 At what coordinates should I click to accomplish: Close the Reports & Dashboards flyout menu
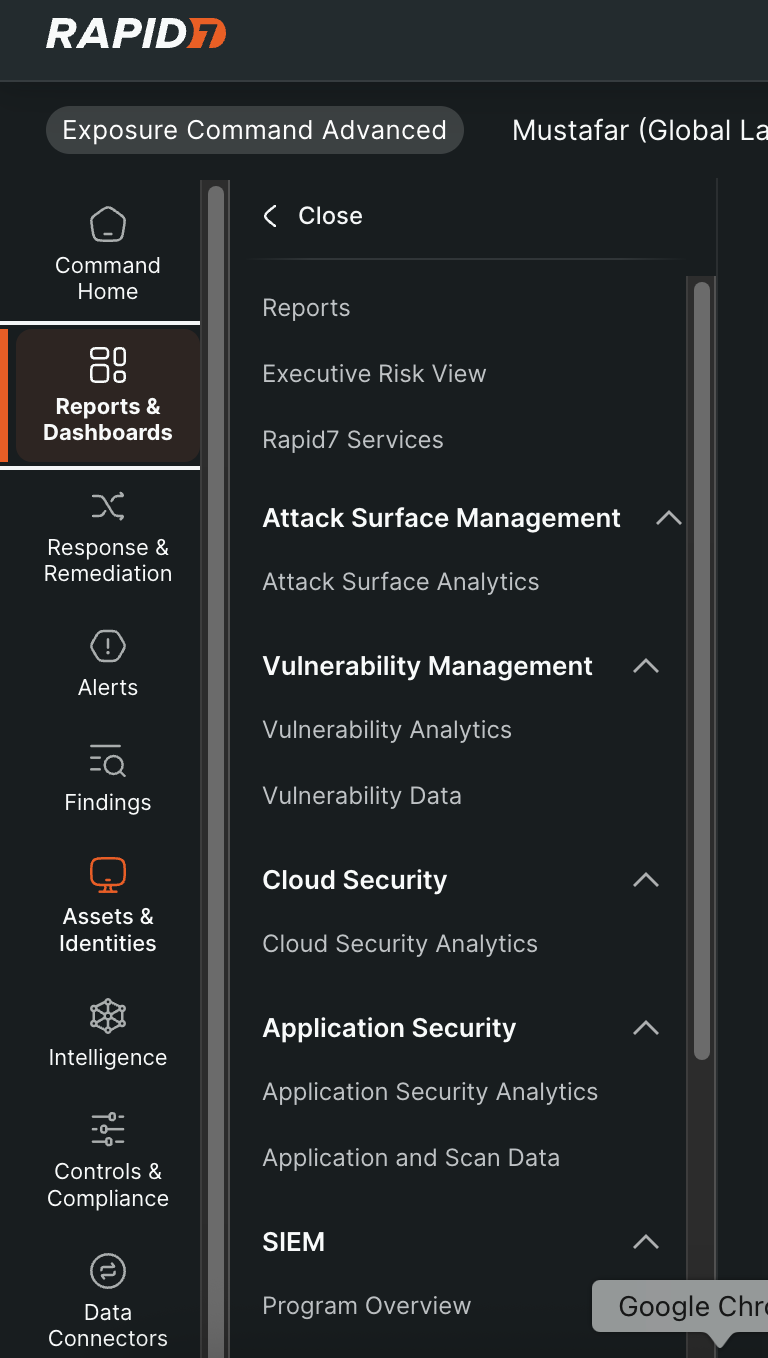tap(313, 216)
